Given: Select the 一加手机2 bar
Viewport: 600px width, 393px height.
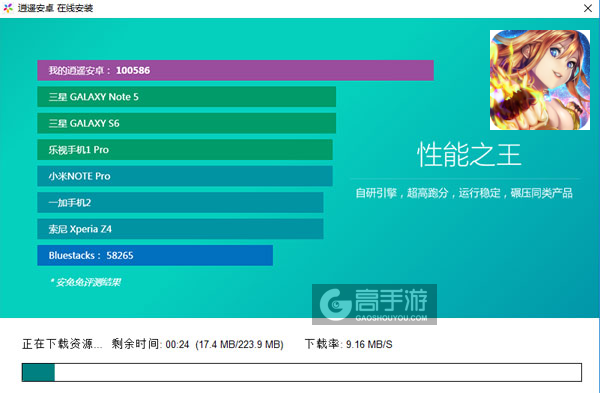Looking at the screenshot, I should (180, 202).
